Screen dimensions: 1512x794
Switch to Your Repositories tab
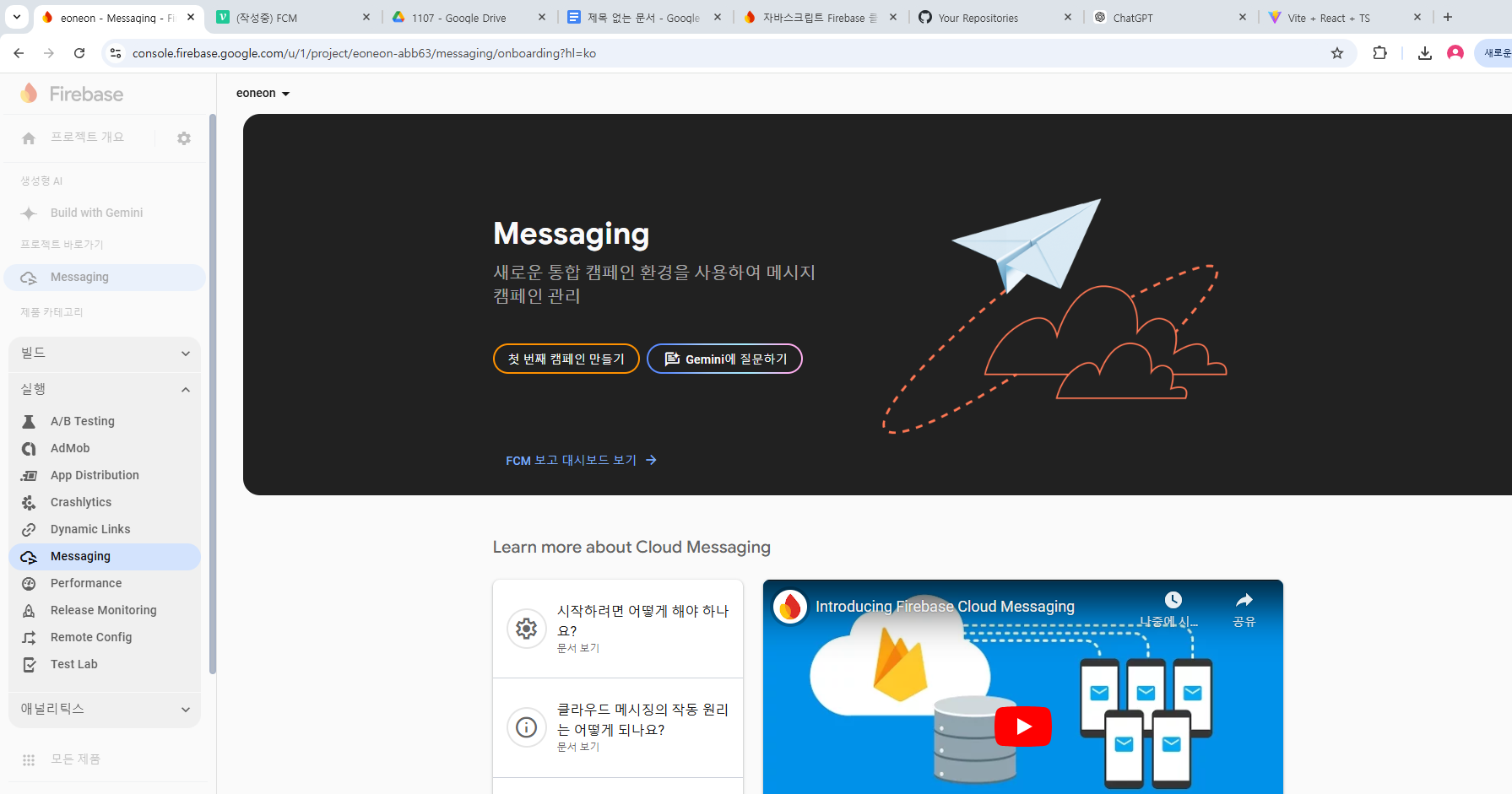994,18
